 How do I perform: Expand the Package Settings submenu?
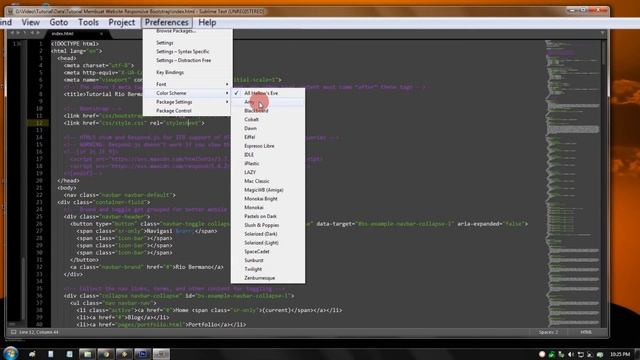pyautogui.click(x=188, y=102)
